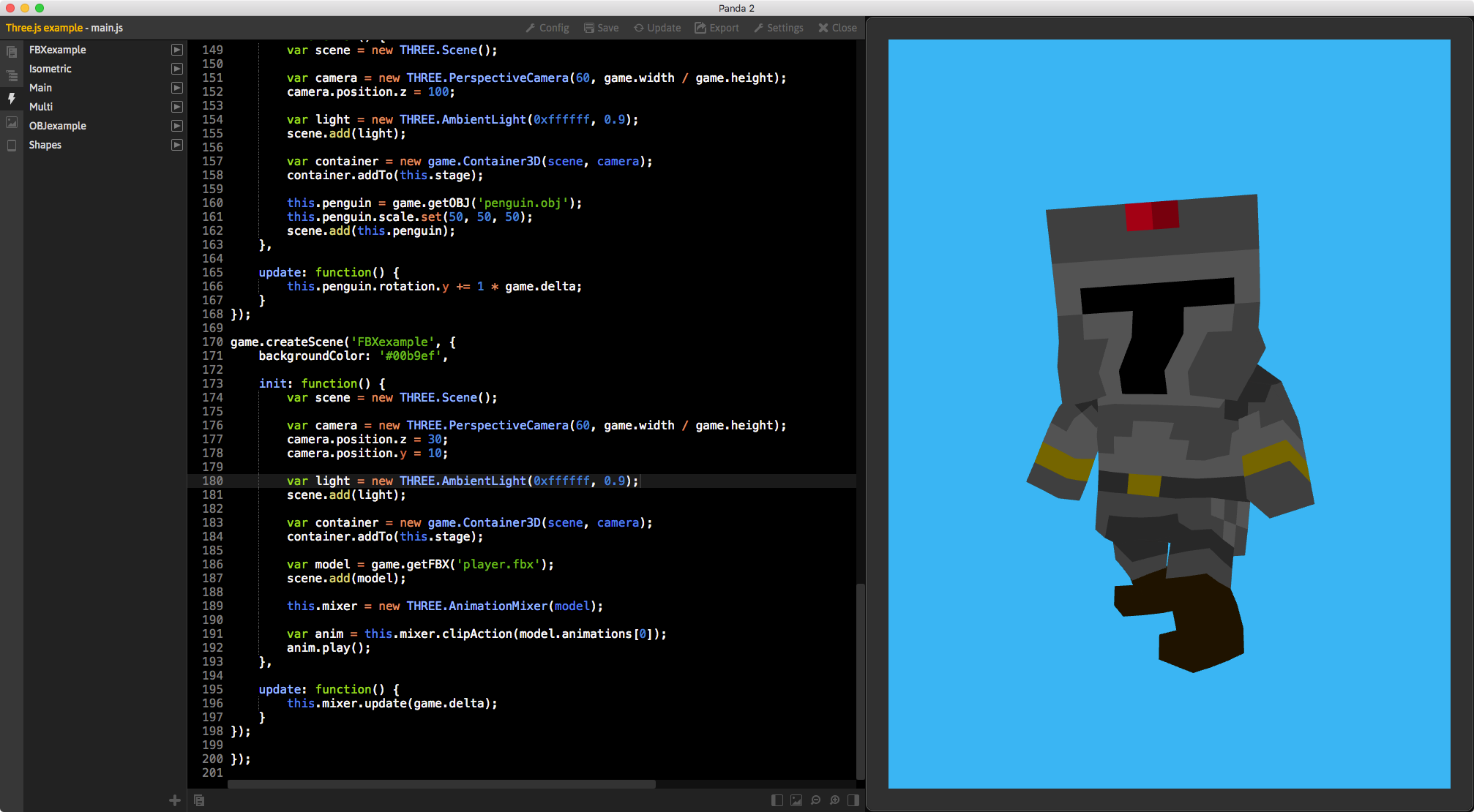Select the Main scene in the list
1474x812 pixels.
(40, 88)
